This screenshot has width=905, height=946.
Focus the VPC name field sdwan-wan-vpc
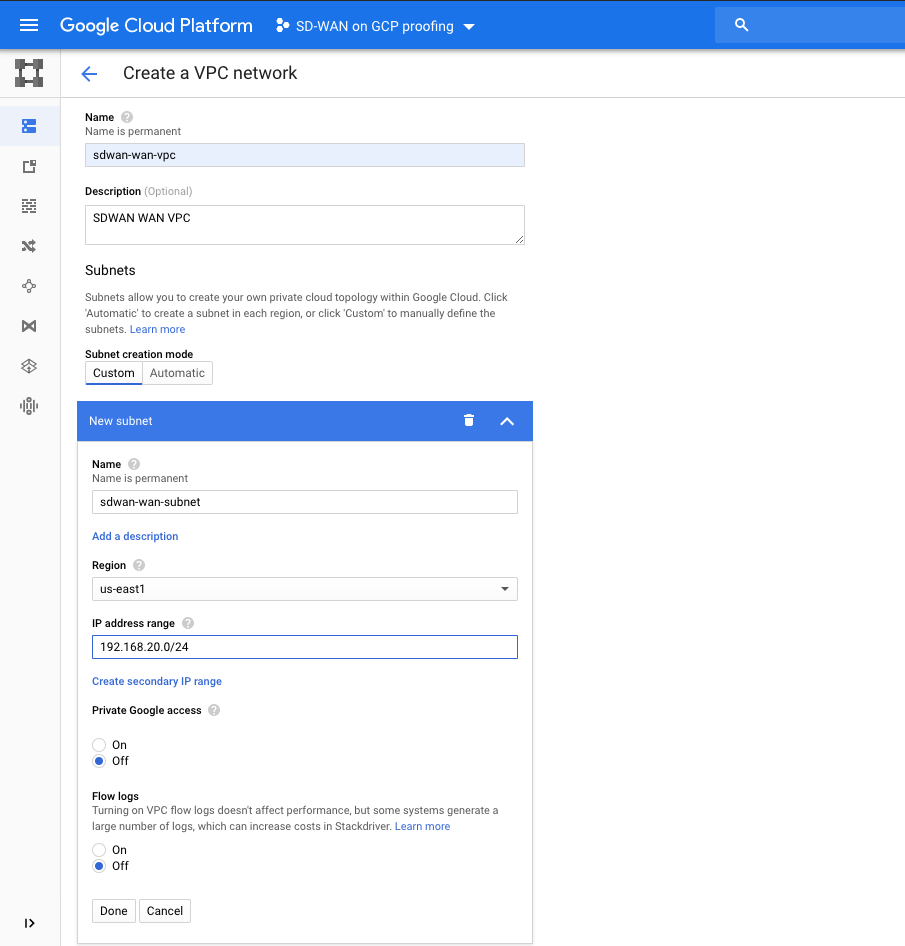[305, 155]
